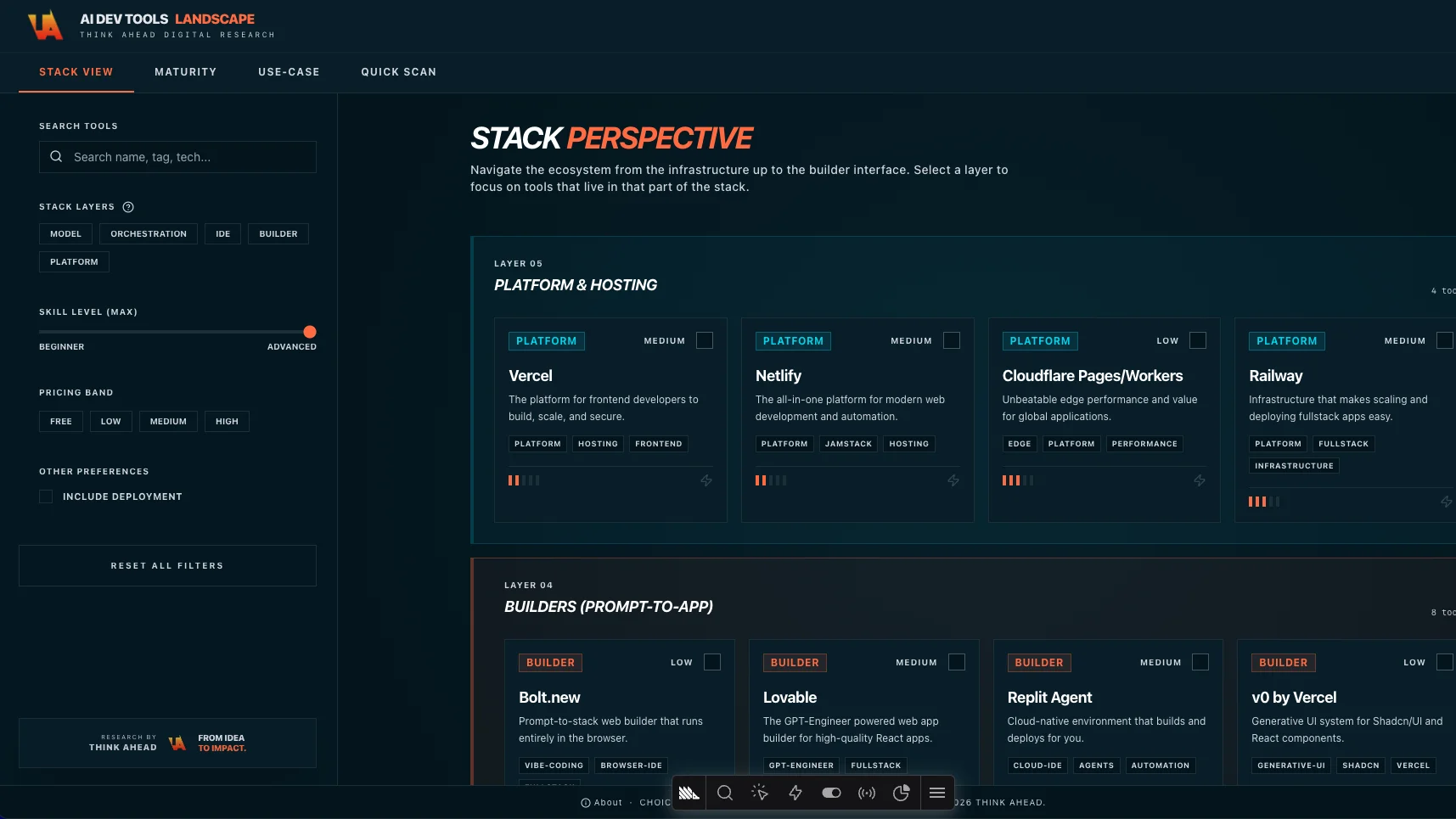Screen dimensions: 1456x819
Task: Click the broadcast signal icon in the bottom toolbar
Action: pyautogui.click(x=867, y=793)
